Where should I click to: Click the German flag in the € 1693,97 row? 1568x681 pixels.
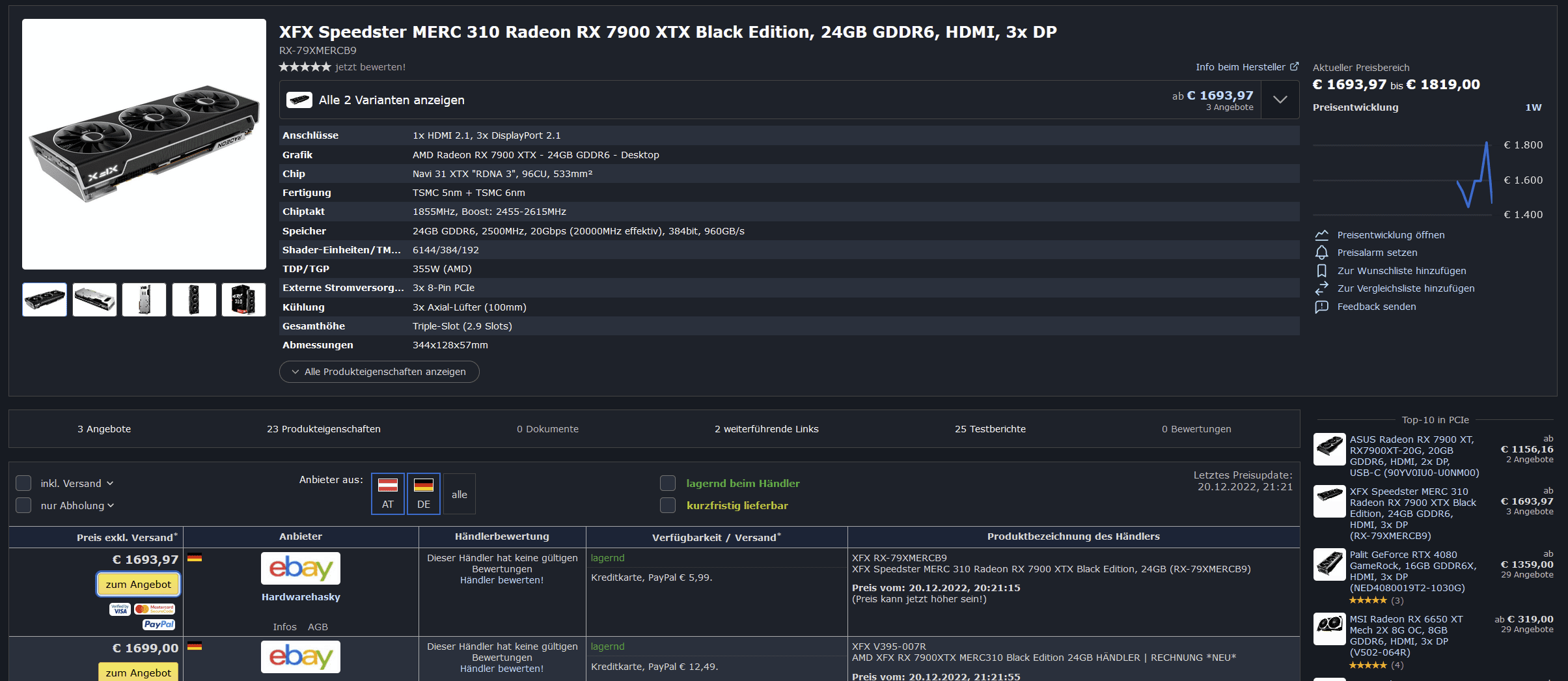(195, 557)
